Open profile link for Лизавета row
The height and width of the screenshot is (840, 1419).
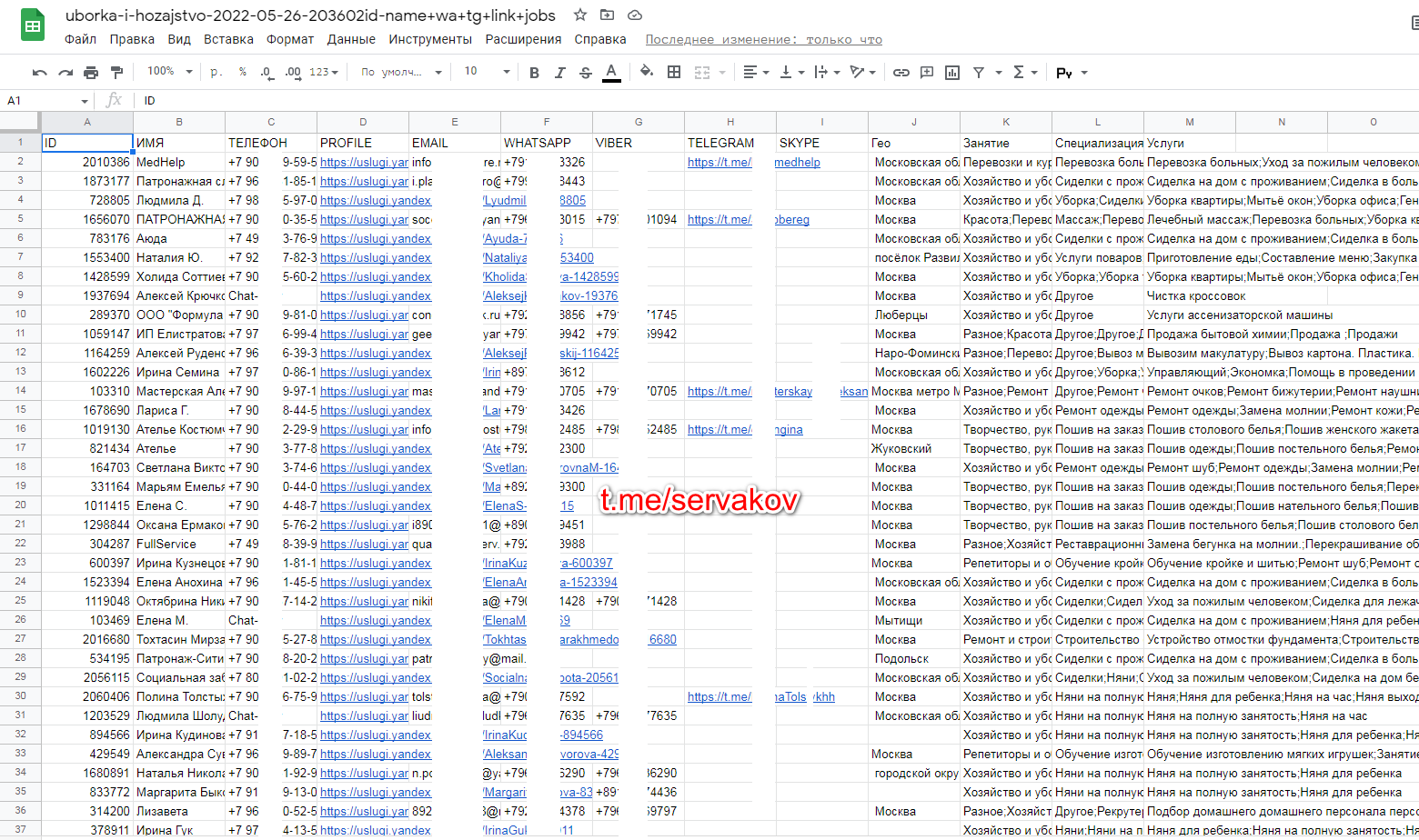tap(364, 811)
